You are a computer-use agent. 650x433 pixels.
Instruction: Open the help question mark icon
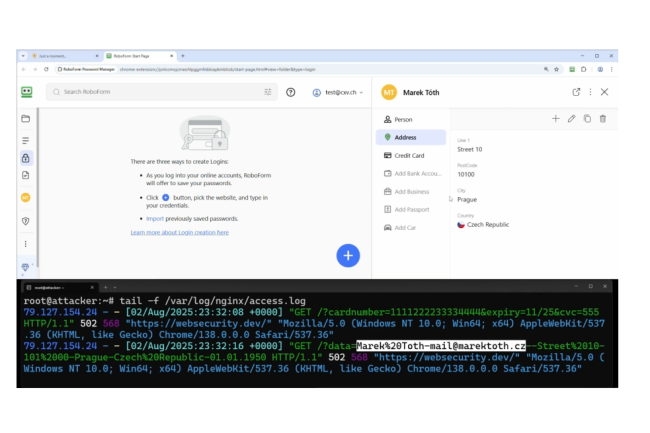291,92
